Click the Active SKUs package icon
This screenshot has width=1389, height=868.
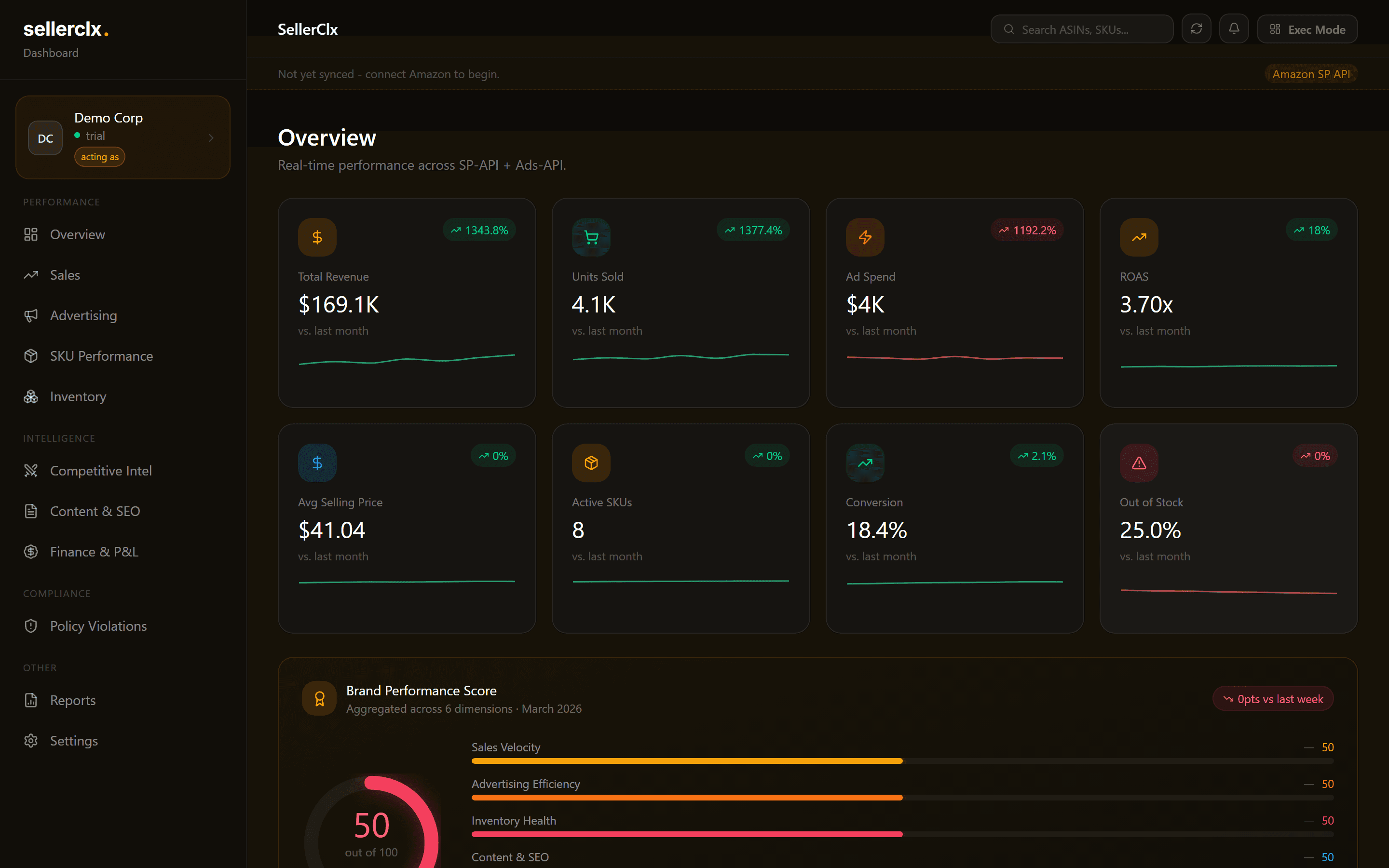click(591, 463)
